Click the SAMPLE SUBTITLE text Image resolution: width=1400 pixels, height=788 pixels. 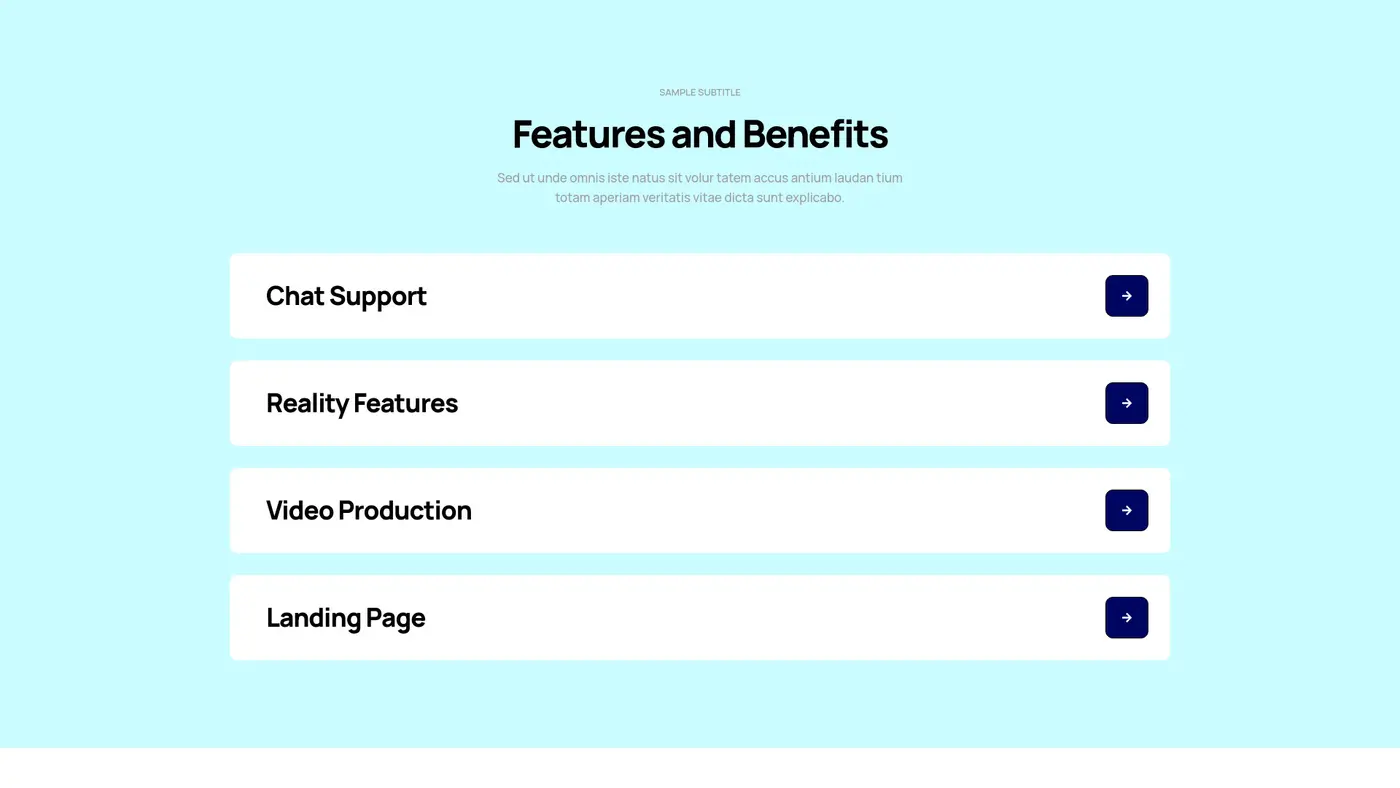(700, 92)
